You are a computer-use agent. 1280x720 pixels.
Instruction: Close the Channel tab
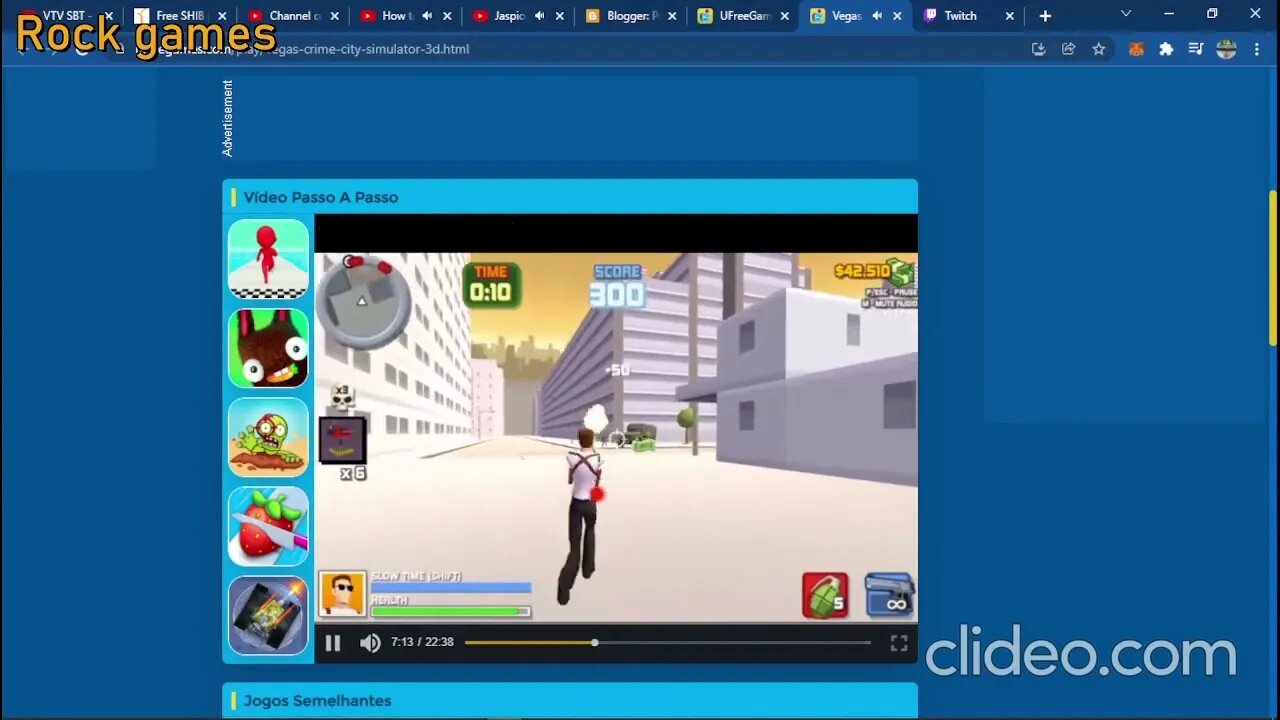(x=335, y=16)
